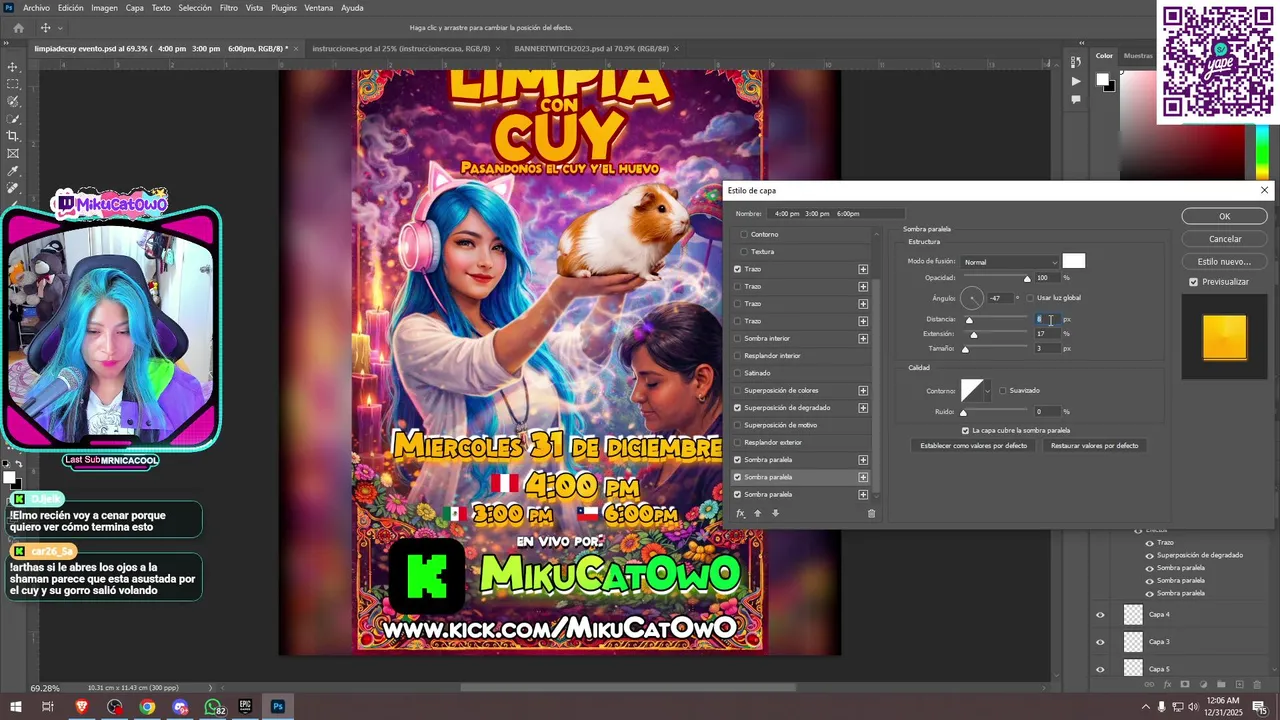Enable Usar luz global checkbox
1280x720 pixels.
[1030, 298]
